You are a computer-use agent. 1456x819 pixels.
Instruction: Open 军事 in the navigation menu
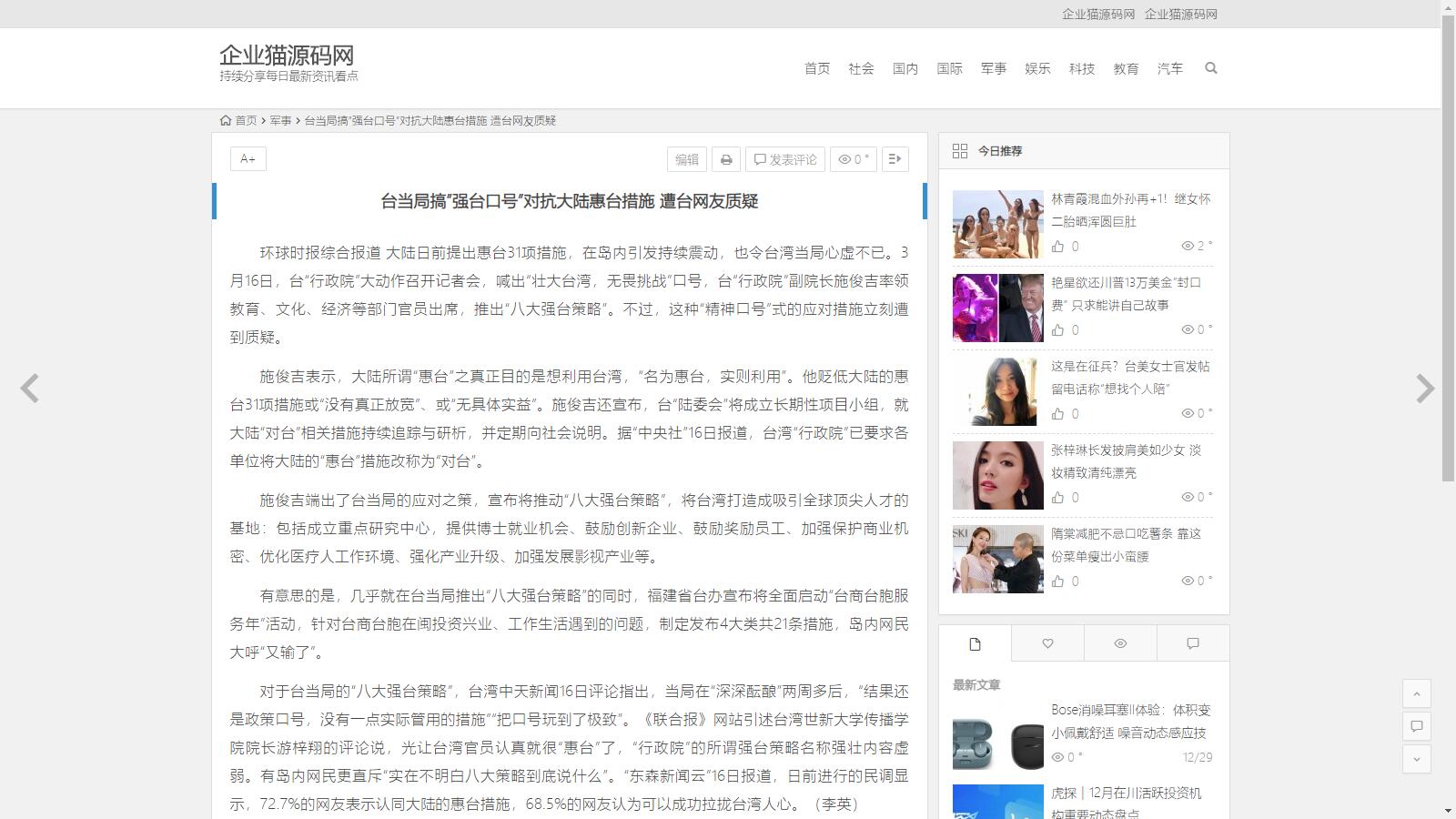pyautogui.click(x=993, y=68)
